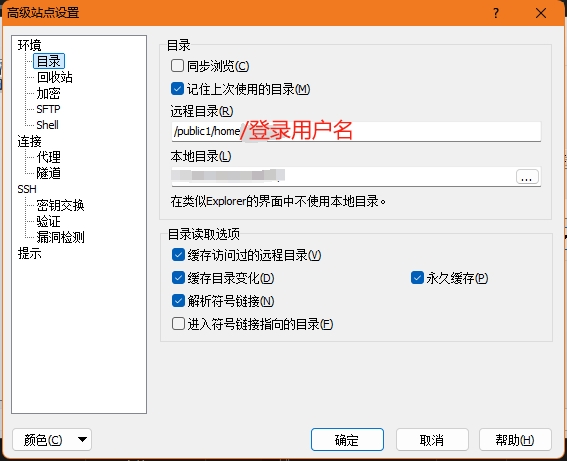Uncheck 永久缓存 checkbox
Image resolution: width=567 pixels, height=461 pixels.
pyautogui.click(x=417, y=278)
